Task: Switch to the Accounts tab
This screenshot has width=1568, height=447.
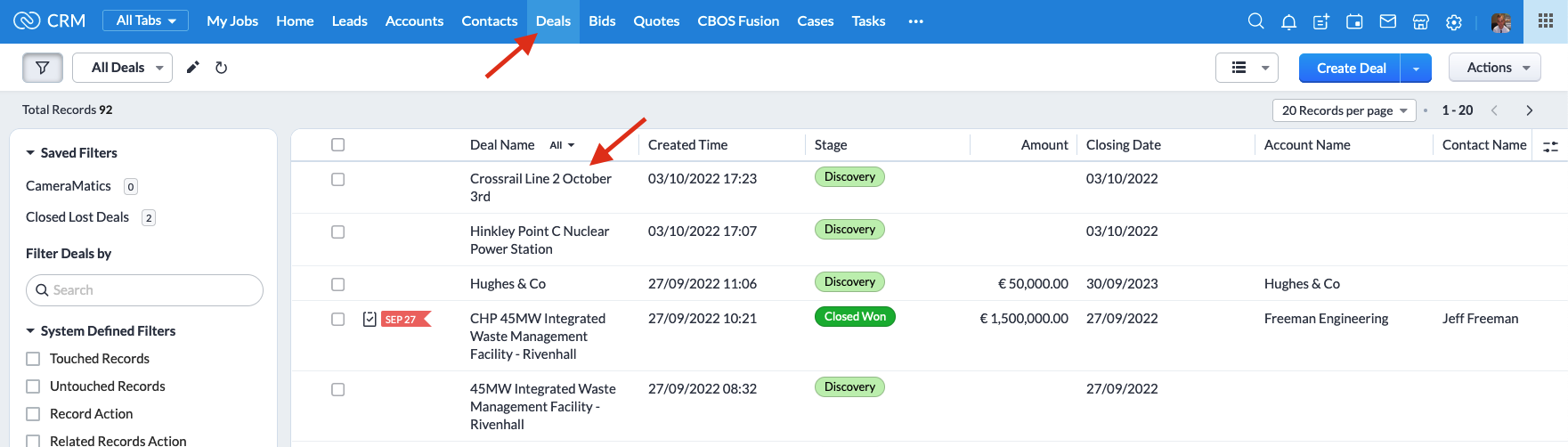Action: pos(414,21)
